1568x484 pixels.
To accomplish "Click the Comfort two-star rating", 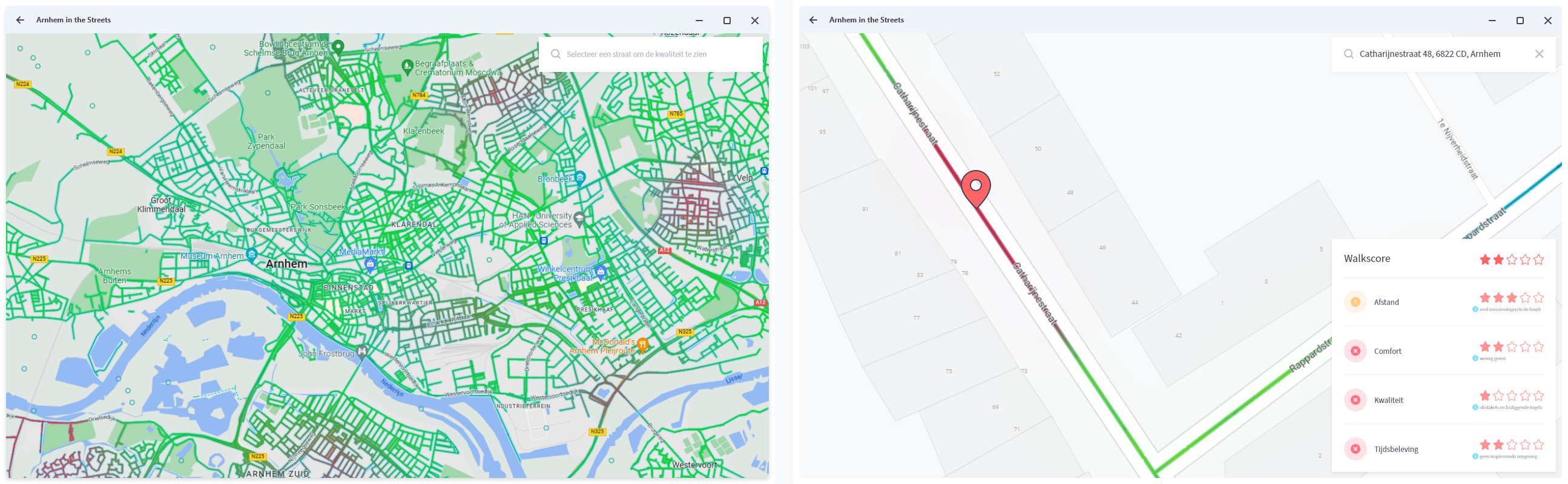I will pyautogui.click(x=1511, y=347).
